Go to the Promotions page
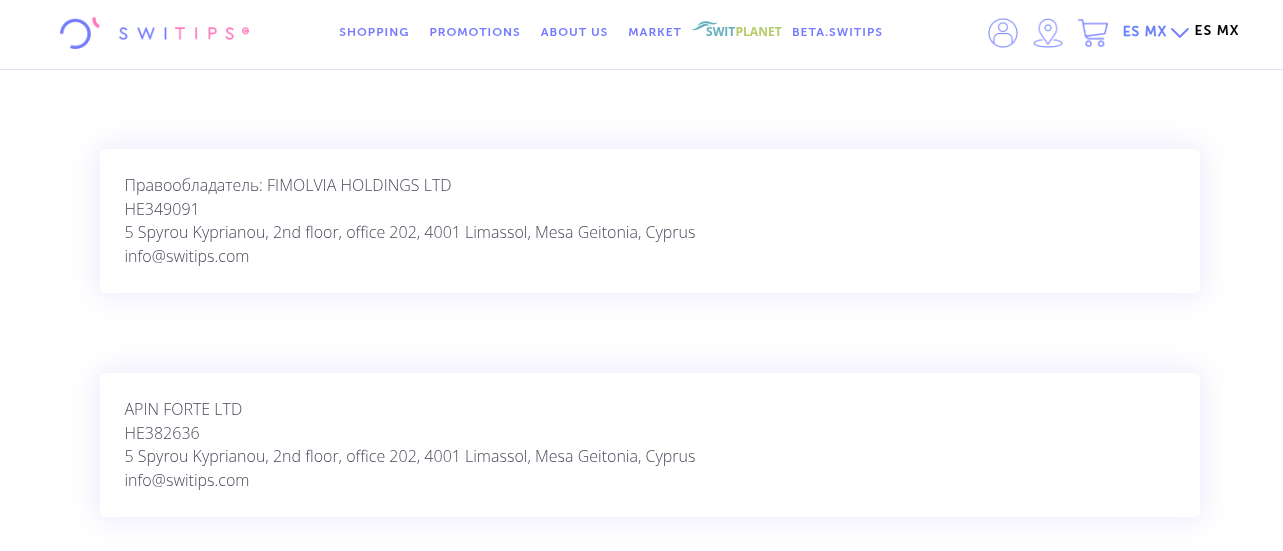The image size is (1283, 551). coord(475,32)
